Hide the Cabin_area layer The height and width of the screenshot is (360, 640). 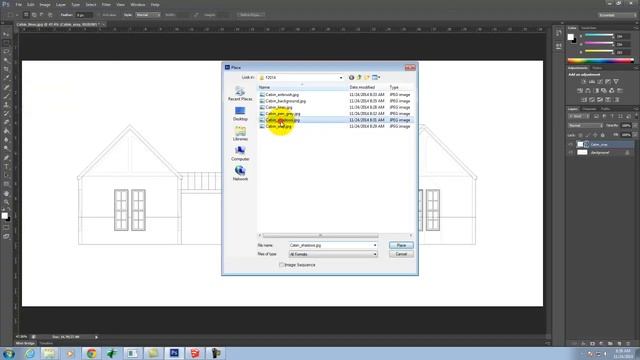[571, 144]
